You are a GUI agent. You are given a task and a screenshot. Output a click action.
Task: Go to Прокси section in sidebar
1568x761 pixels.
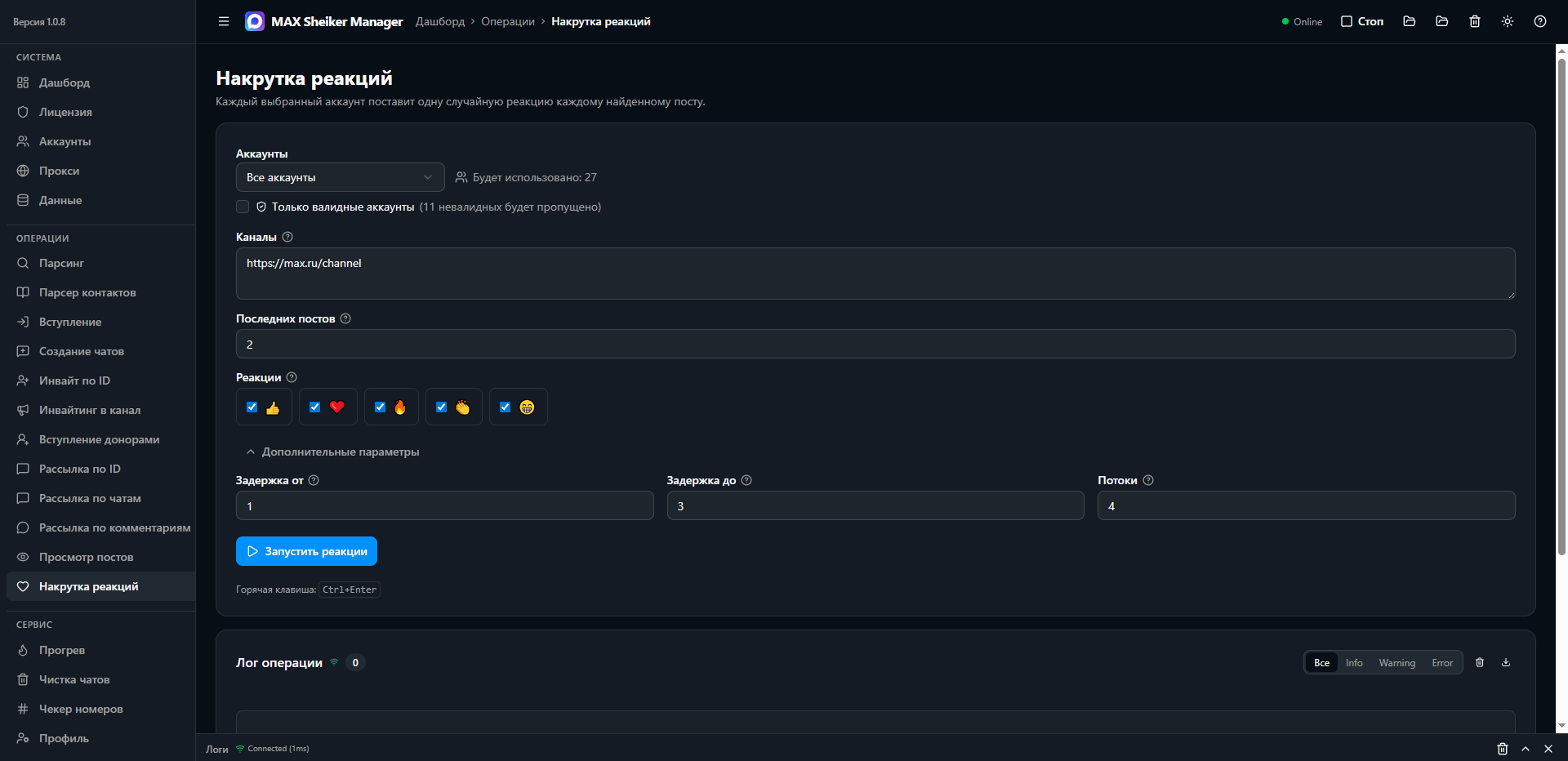pos(100,171)
